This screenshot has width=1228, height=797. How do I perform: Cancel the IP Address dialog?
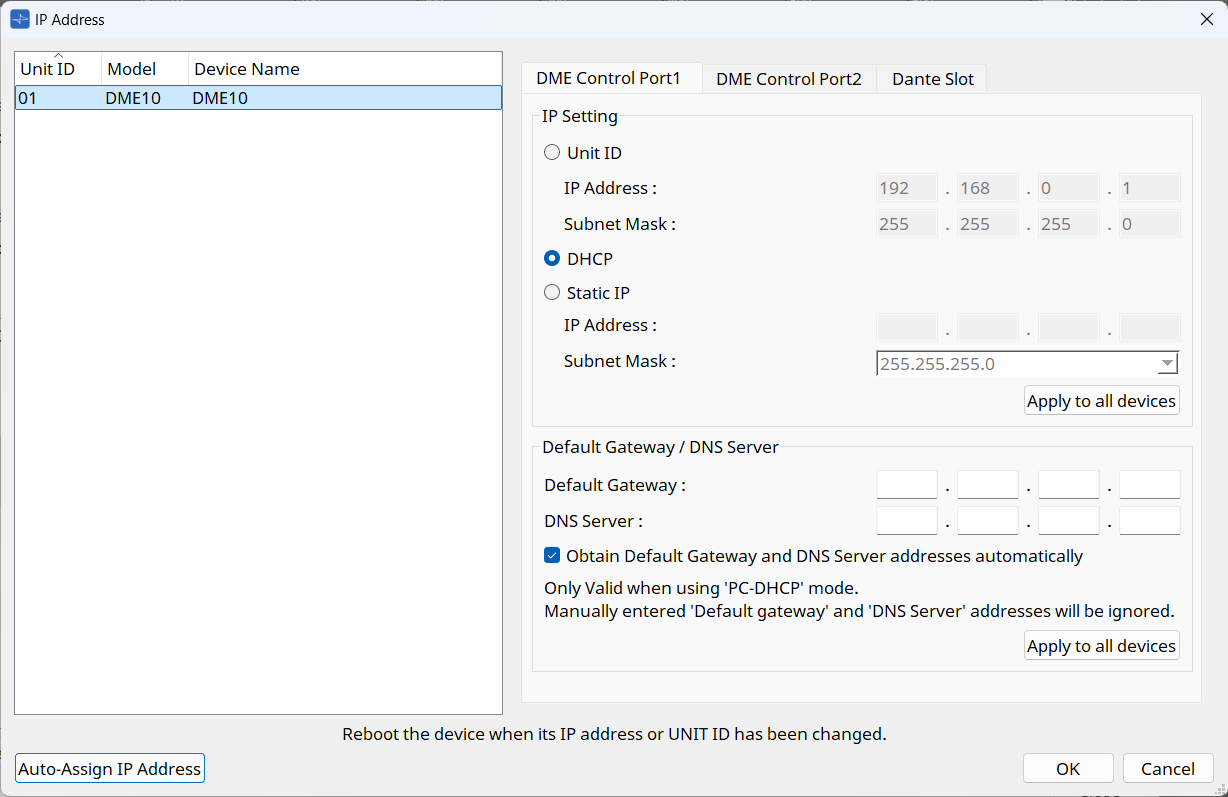1168,768
